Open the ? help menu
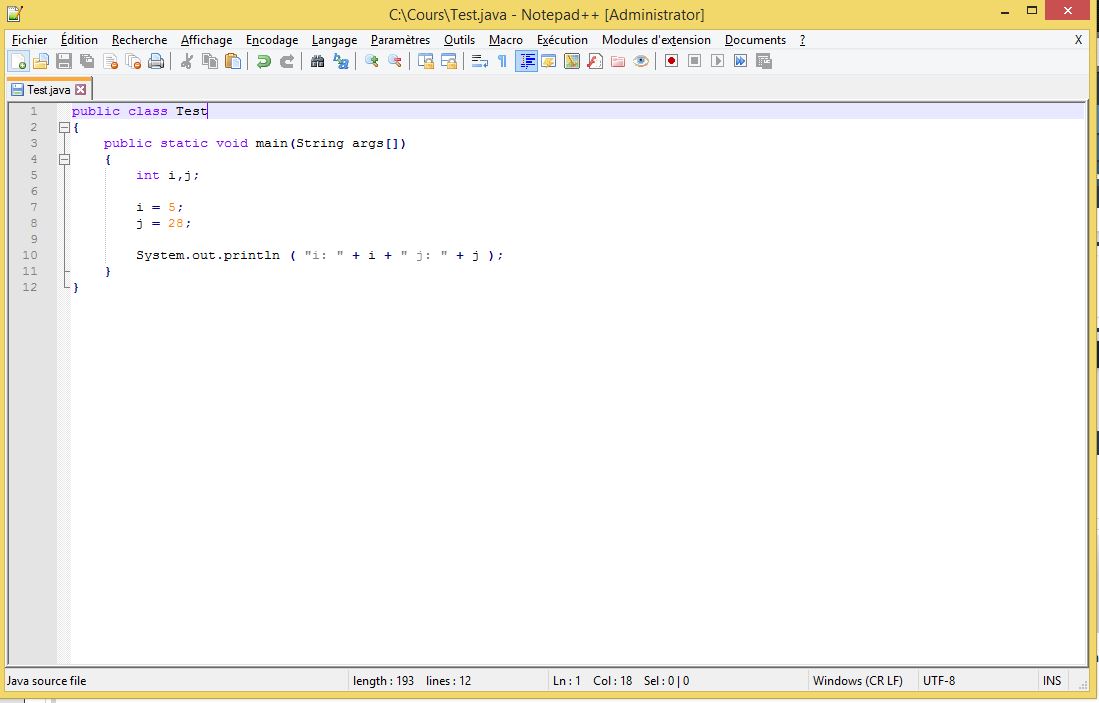 coord(802,40)
